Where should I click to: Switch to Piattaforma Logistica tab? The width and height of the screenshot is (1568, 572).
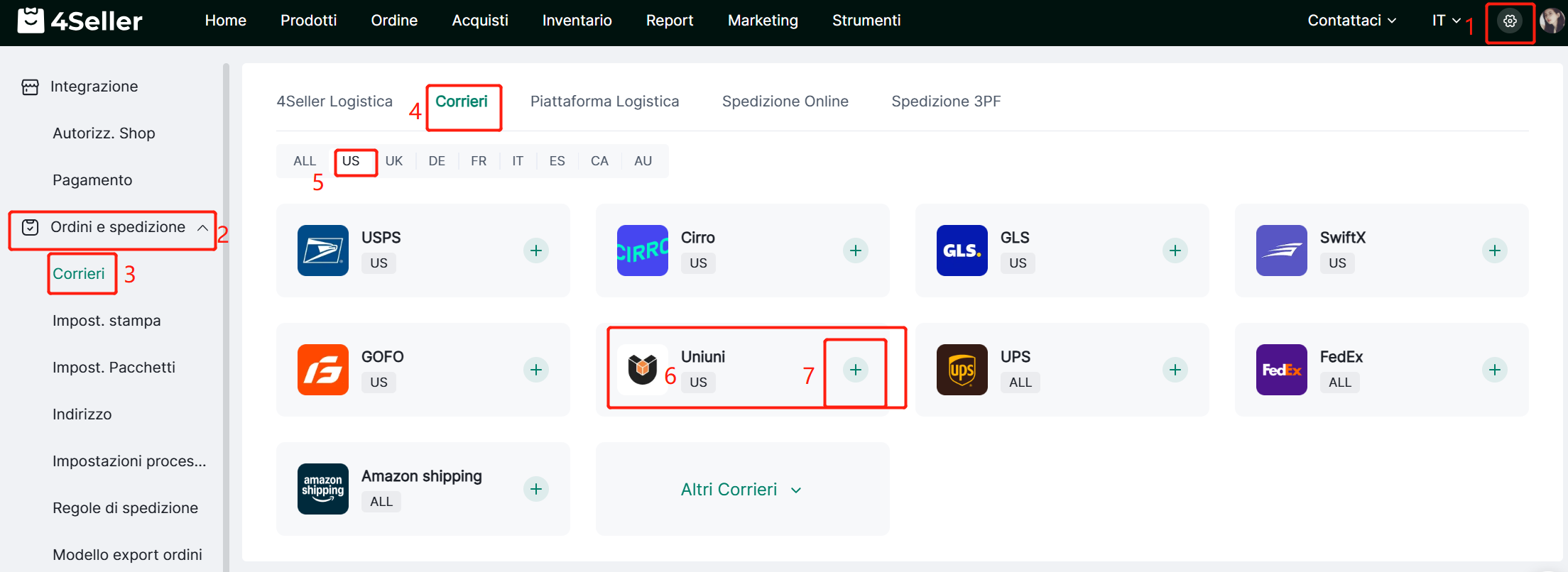(604, 101)
